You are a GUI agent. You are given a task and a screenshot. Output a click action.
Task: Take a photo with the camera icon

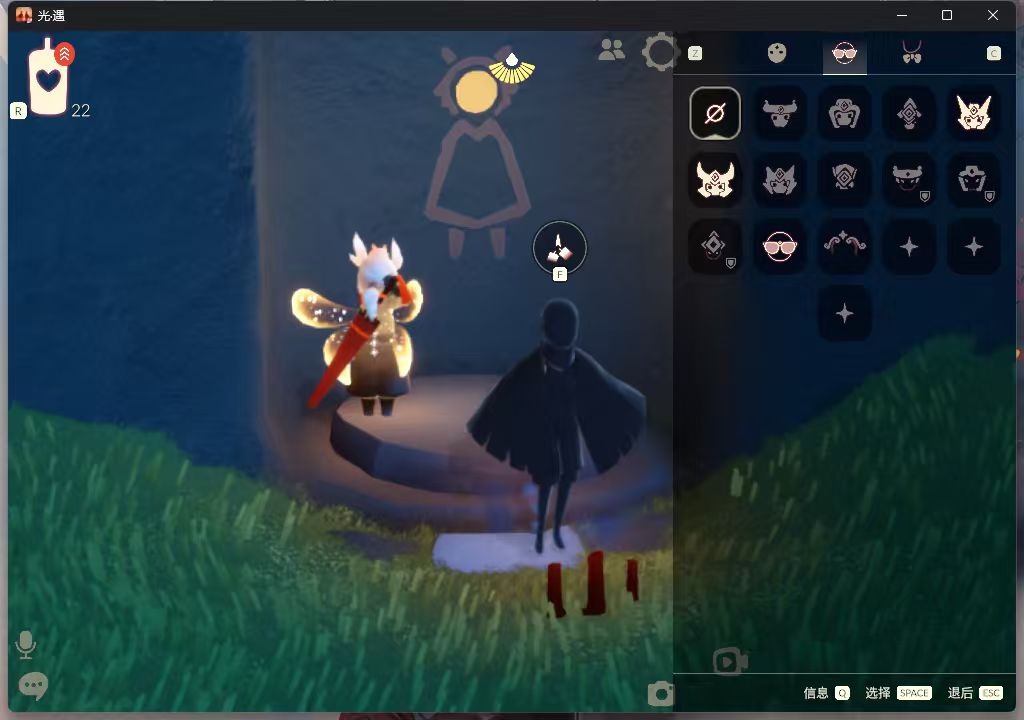coord(660,693)
